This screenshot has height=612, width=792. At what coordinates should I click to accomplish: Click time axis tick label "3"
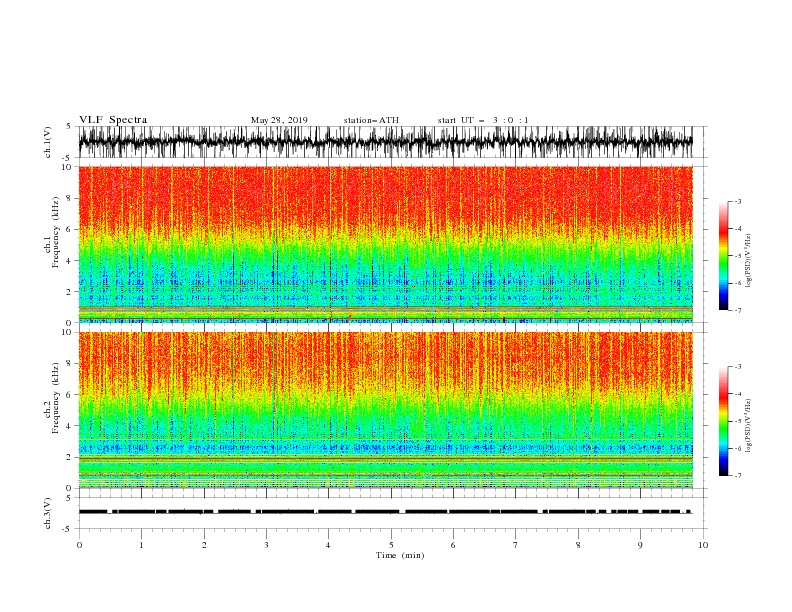pyautogui.click(x=266, y=545)
